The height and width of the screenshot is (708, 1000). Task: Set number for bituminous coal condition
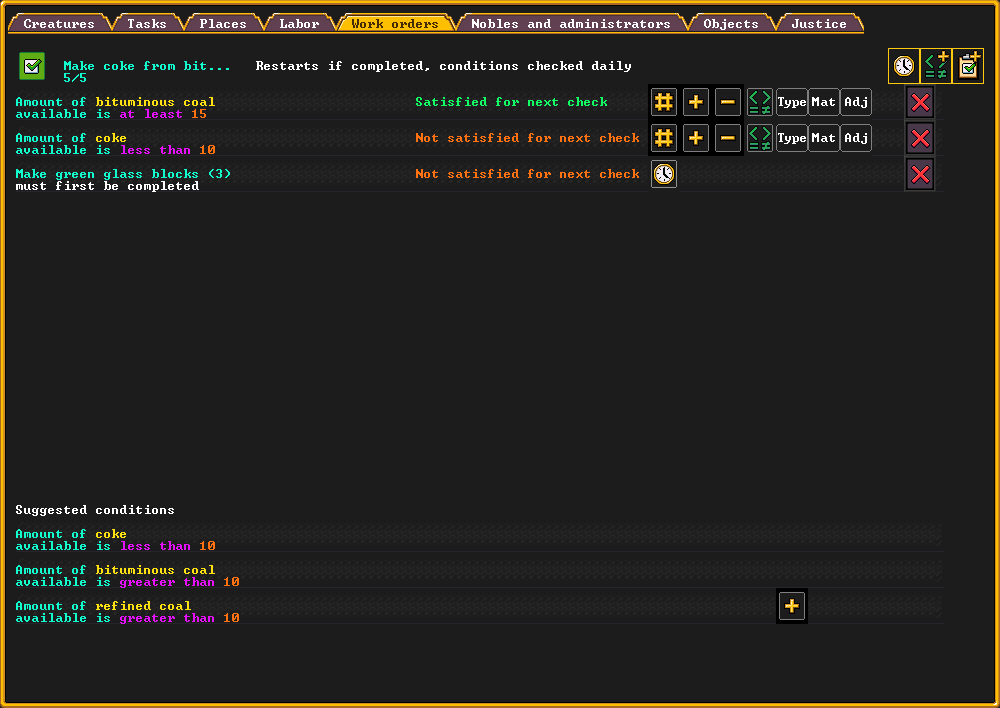[x=664, y=102]
